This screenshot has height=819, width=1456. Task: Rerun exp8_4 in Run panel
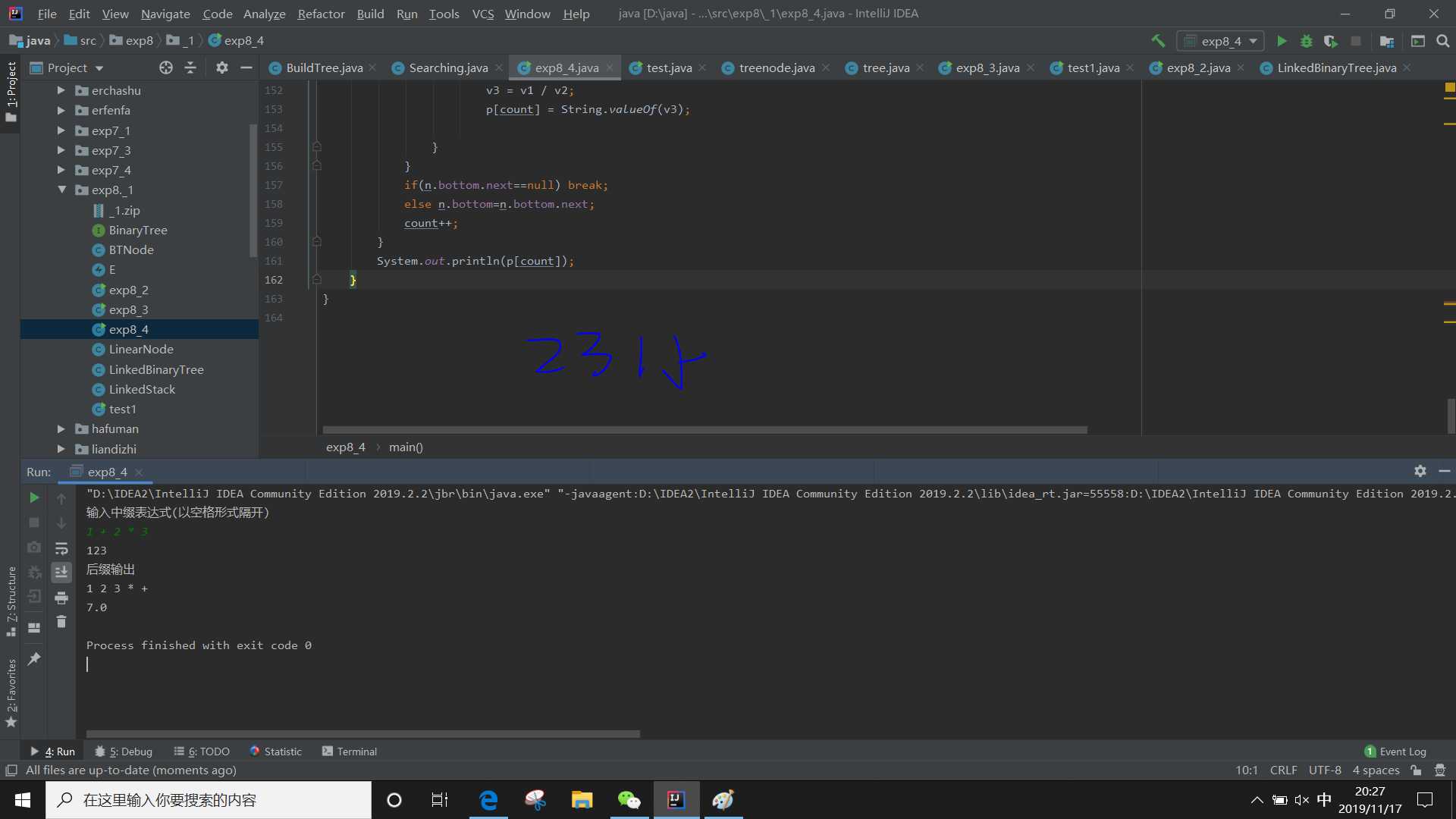coord(34,497)
